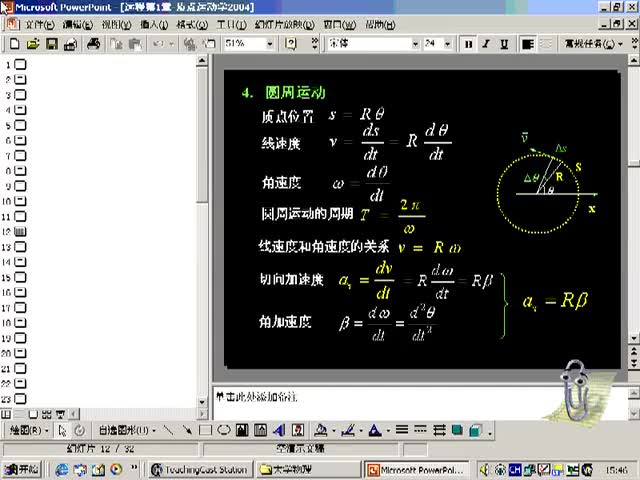Expand the standard toolbar overflow chevron
640x480 pixels.
(x=315, y=44)
